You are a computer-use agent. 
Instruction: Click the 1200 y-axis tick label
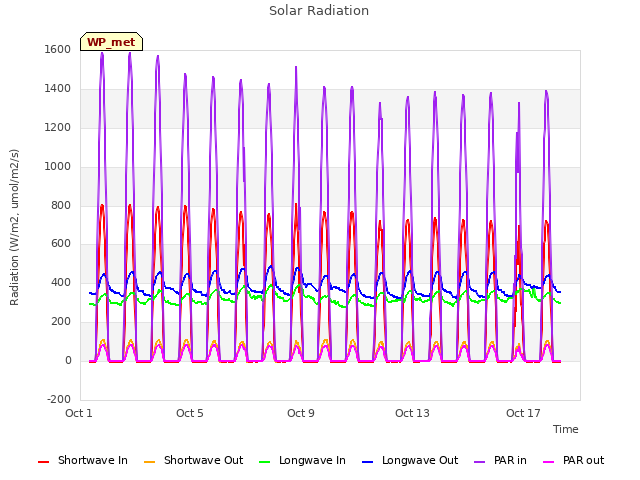point(58,128)
